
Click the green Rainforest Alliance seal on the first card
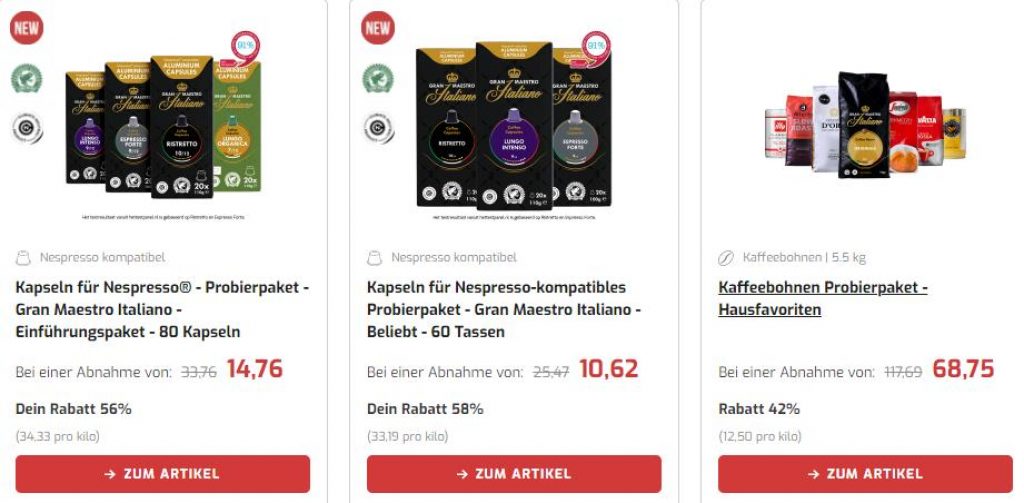(26, 78)
